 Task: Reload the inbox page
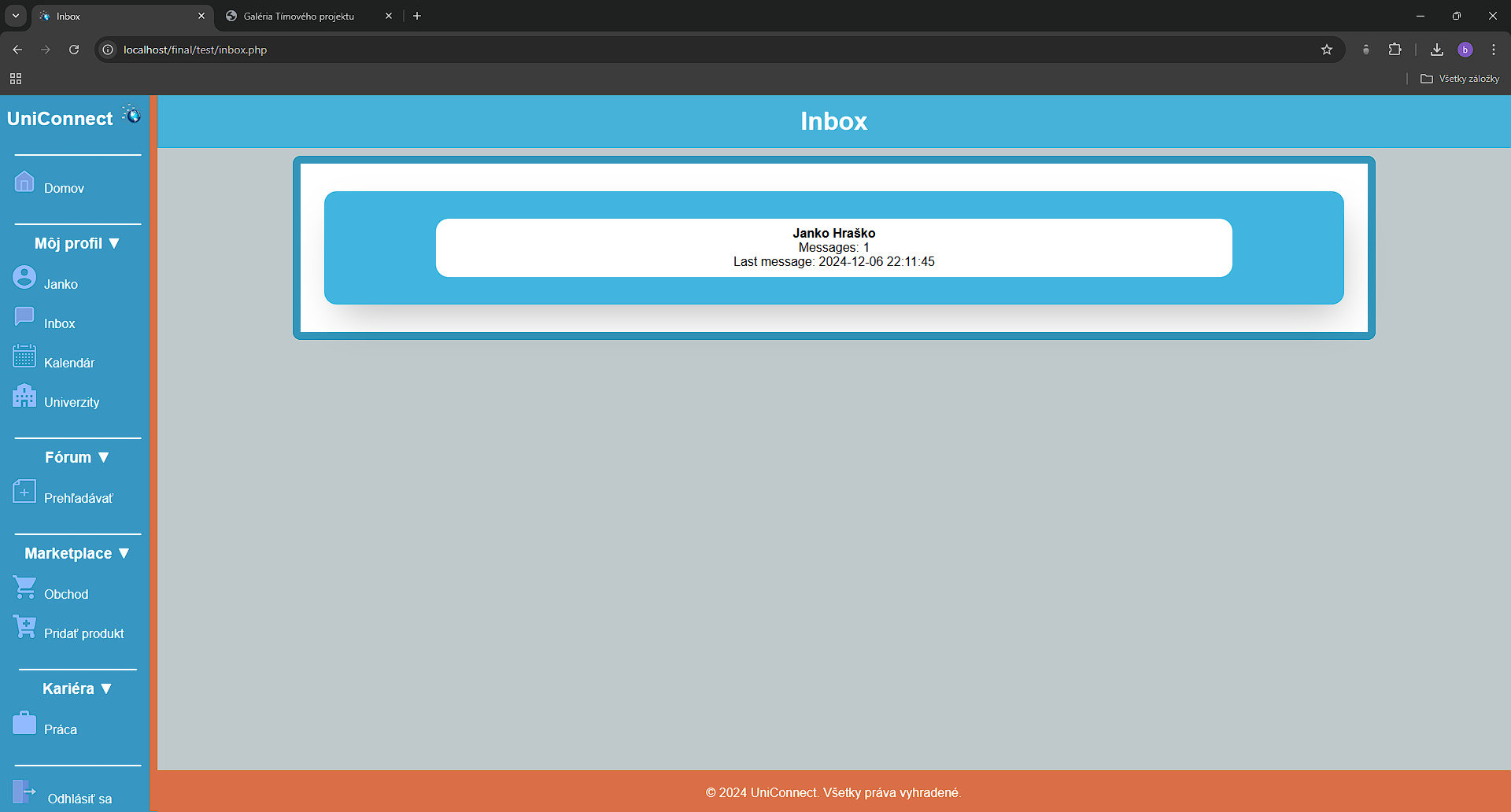tap(74, 50)
